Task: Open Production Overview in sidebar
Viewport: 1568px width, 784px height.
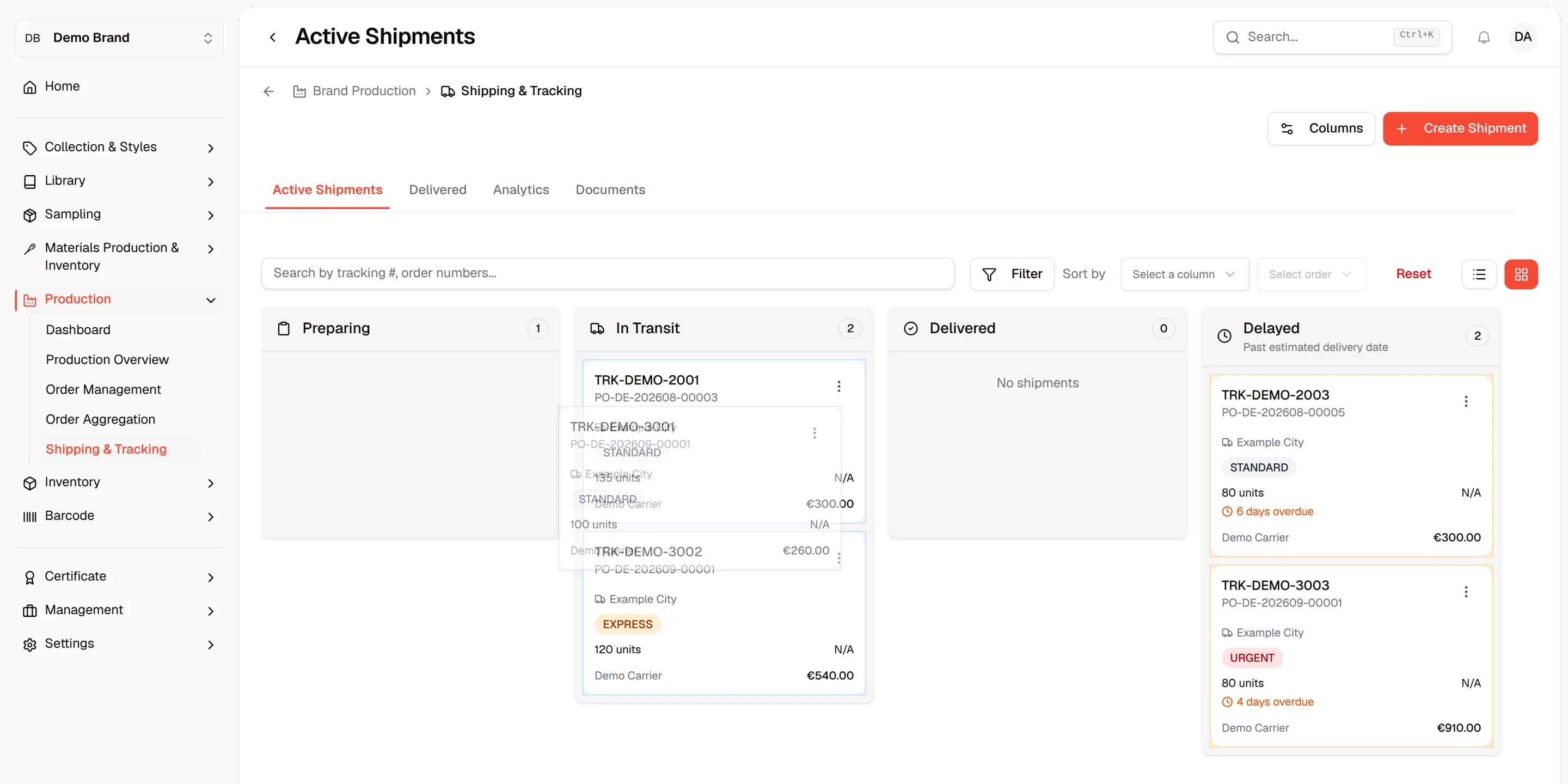Action: pos(107,360)
